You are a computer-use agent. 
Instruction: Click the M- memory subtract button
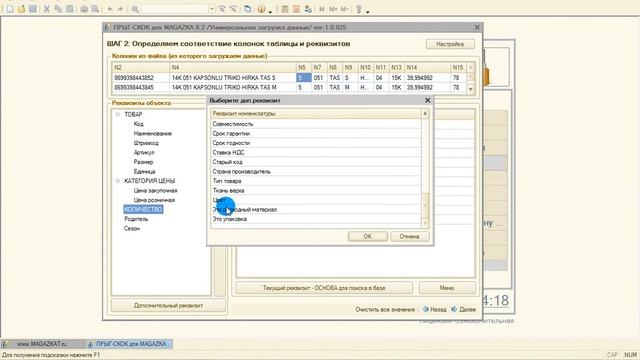[x=344, y=9]
